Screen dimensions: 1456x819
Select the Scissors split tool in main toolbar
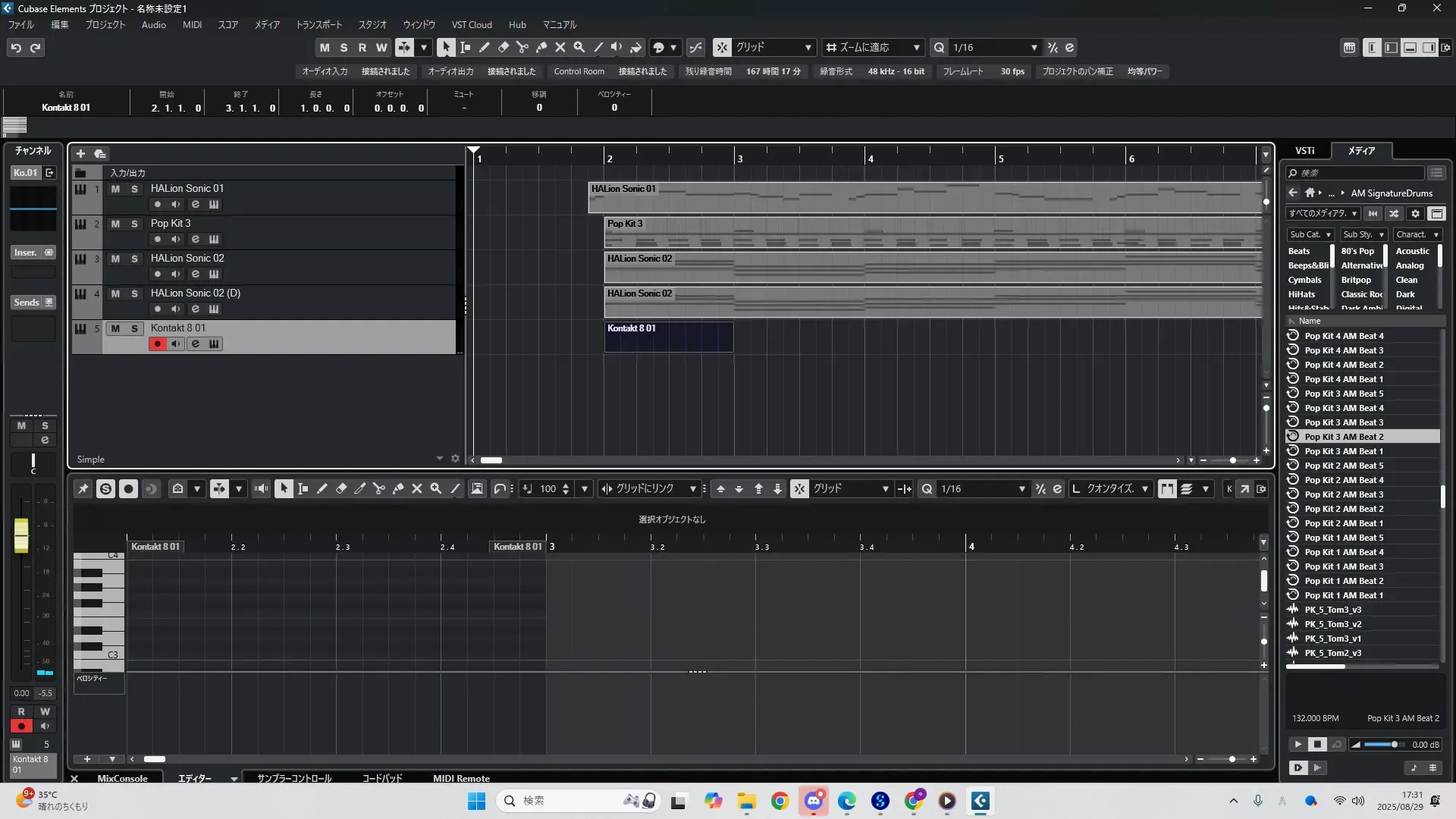coord(522,48)
